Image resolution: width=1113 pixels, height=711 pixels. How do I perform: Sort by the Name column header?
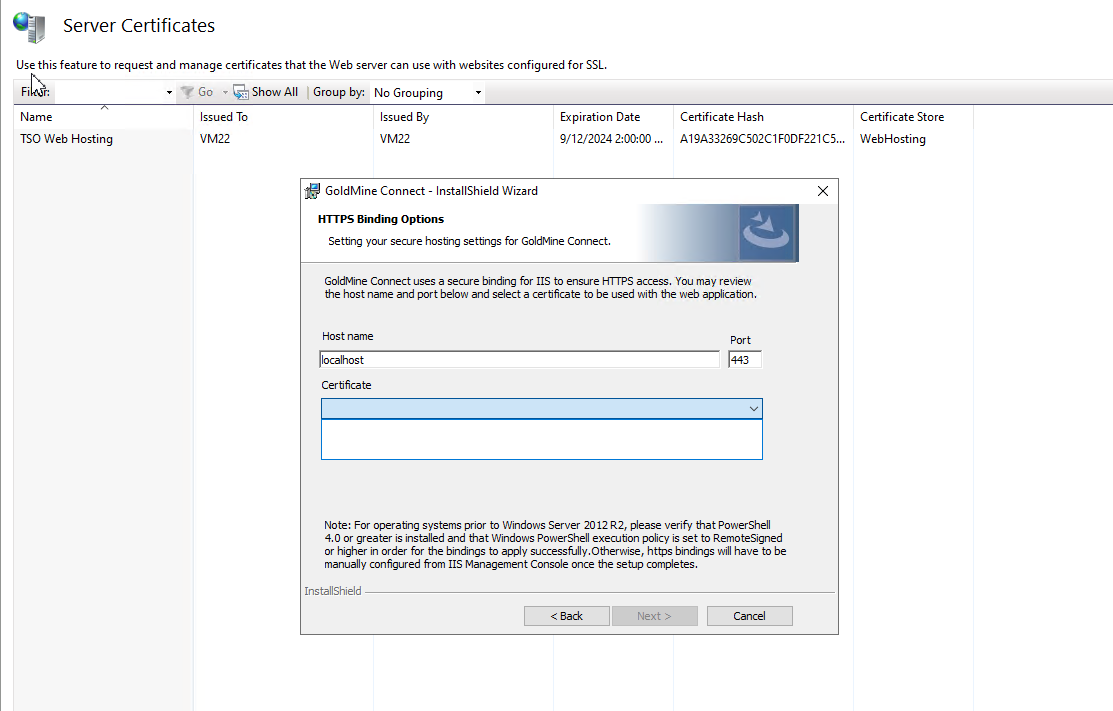(x=36, y=117)
